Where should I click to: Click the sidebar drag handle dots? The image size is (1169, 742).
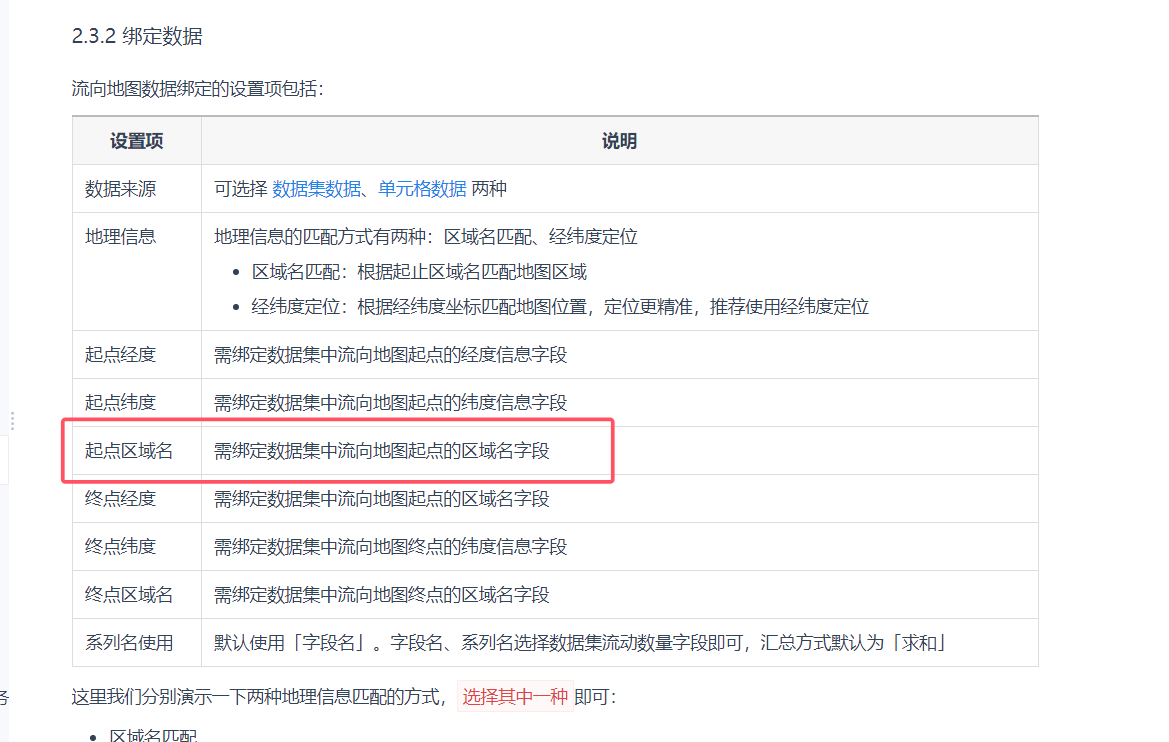(13, 421)
